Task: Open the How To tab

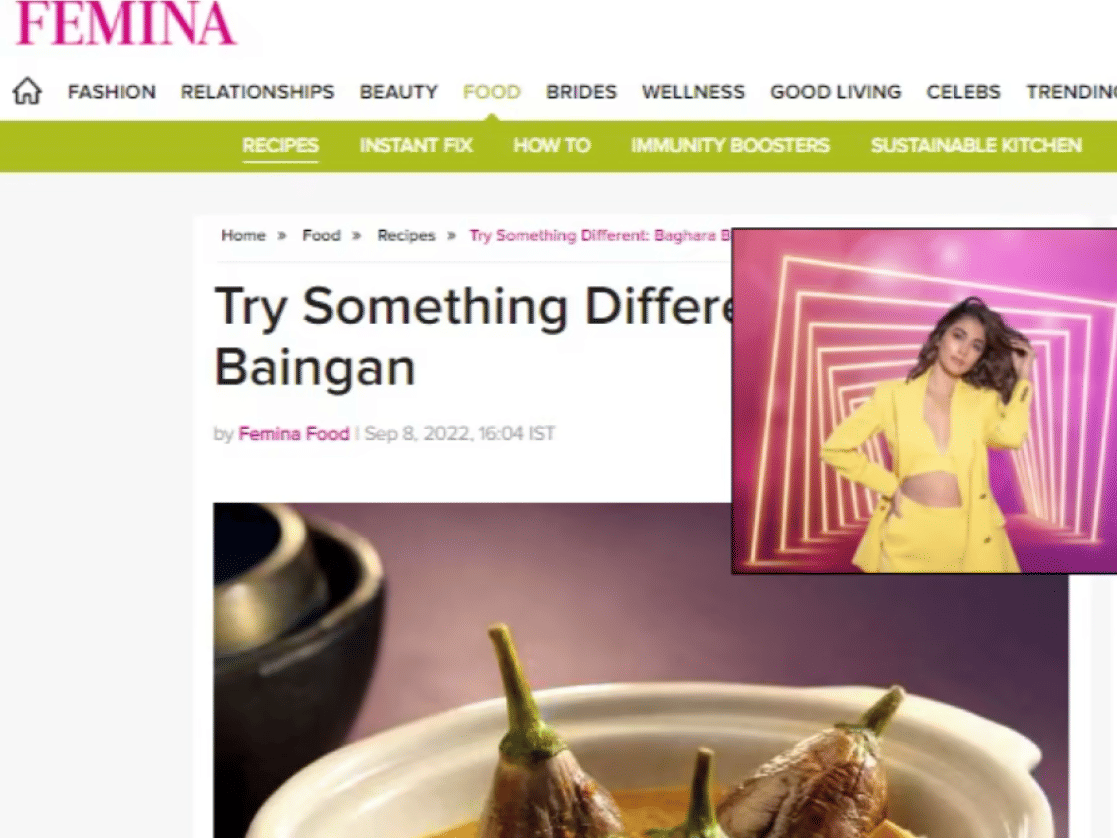Action: pos(552,145)
